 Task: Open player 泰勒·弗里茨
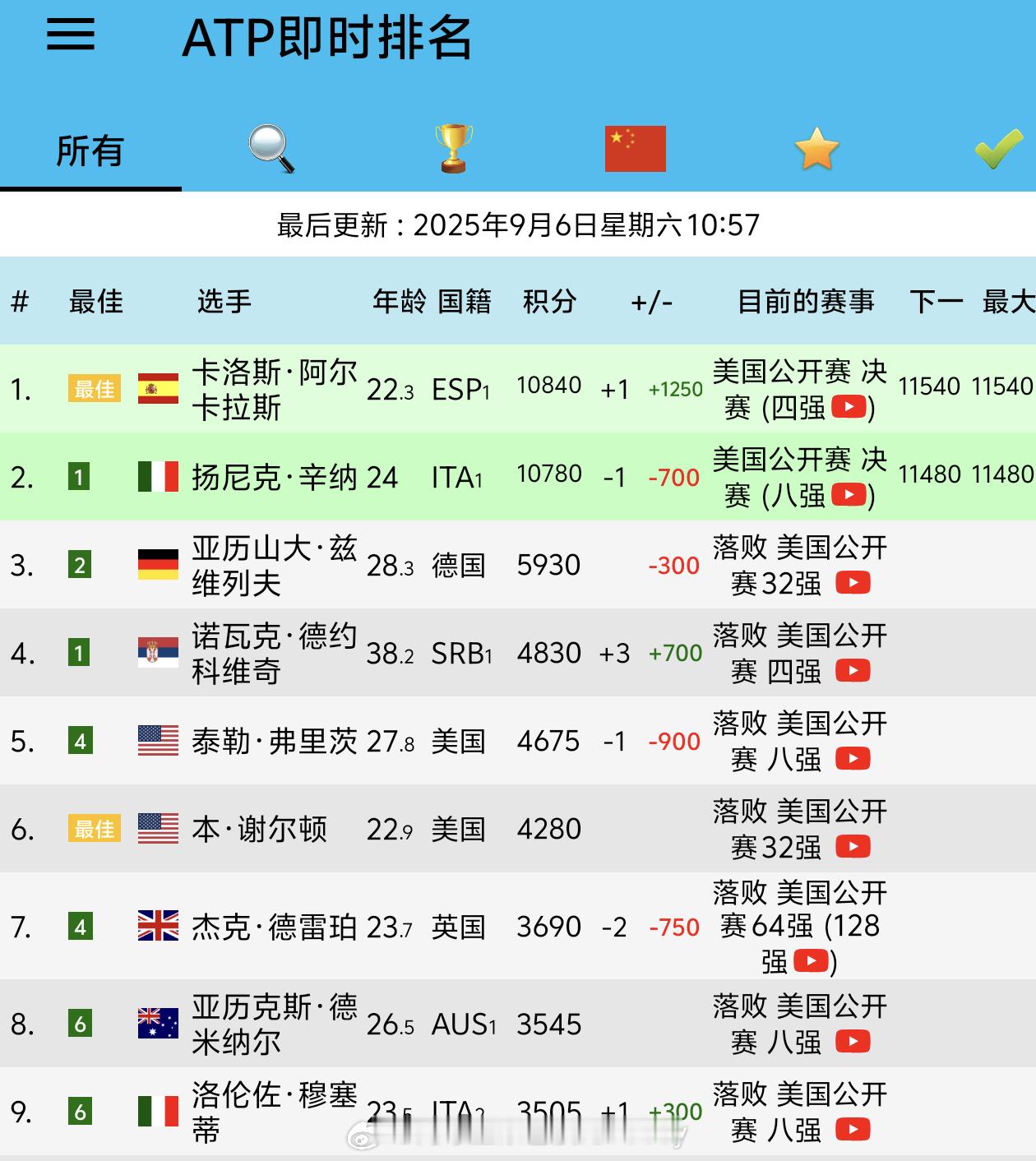click(x=275, y=742)
